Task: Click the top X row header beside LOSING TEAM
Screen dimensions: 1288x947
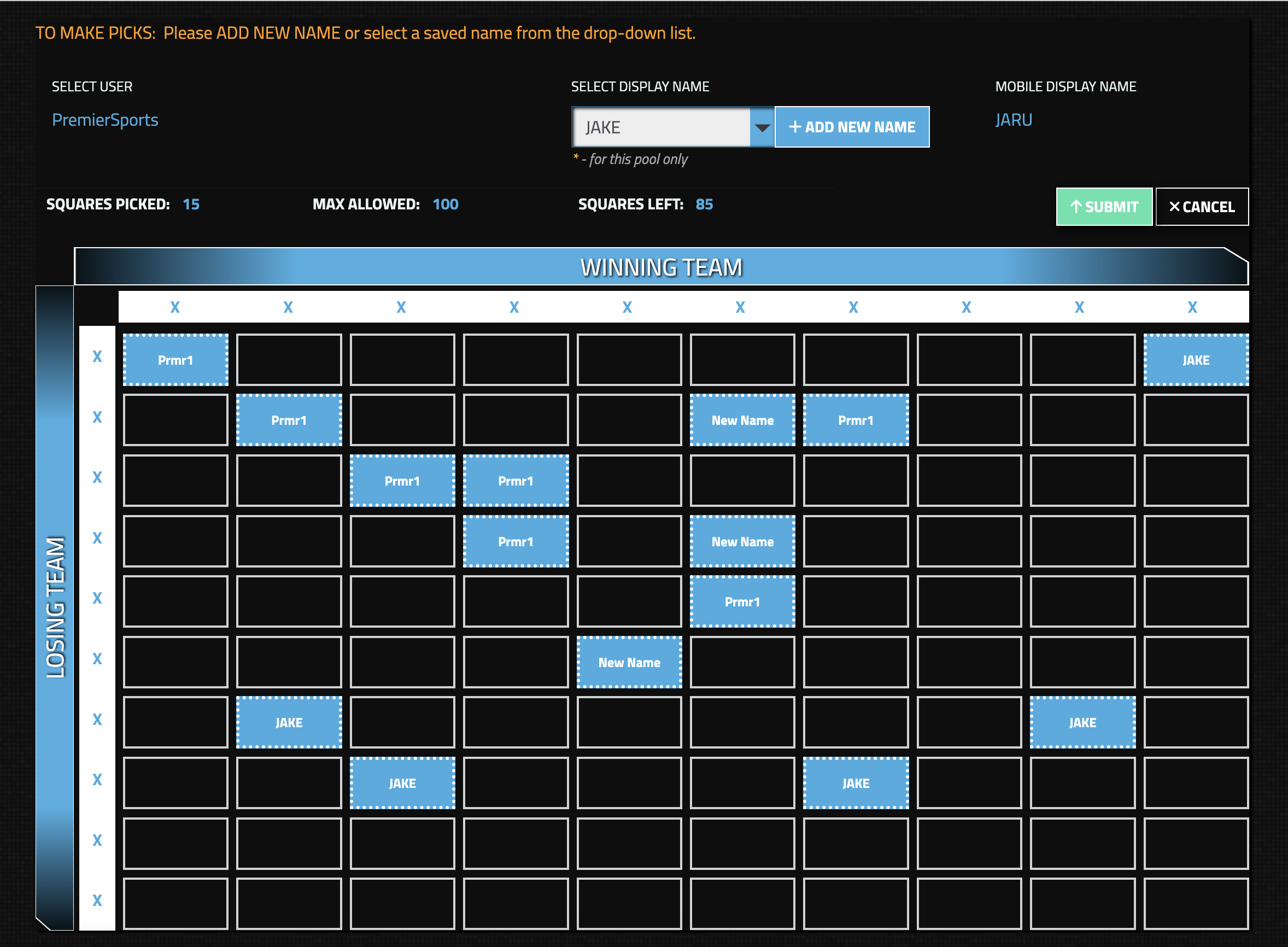Action: coord(97,355)
